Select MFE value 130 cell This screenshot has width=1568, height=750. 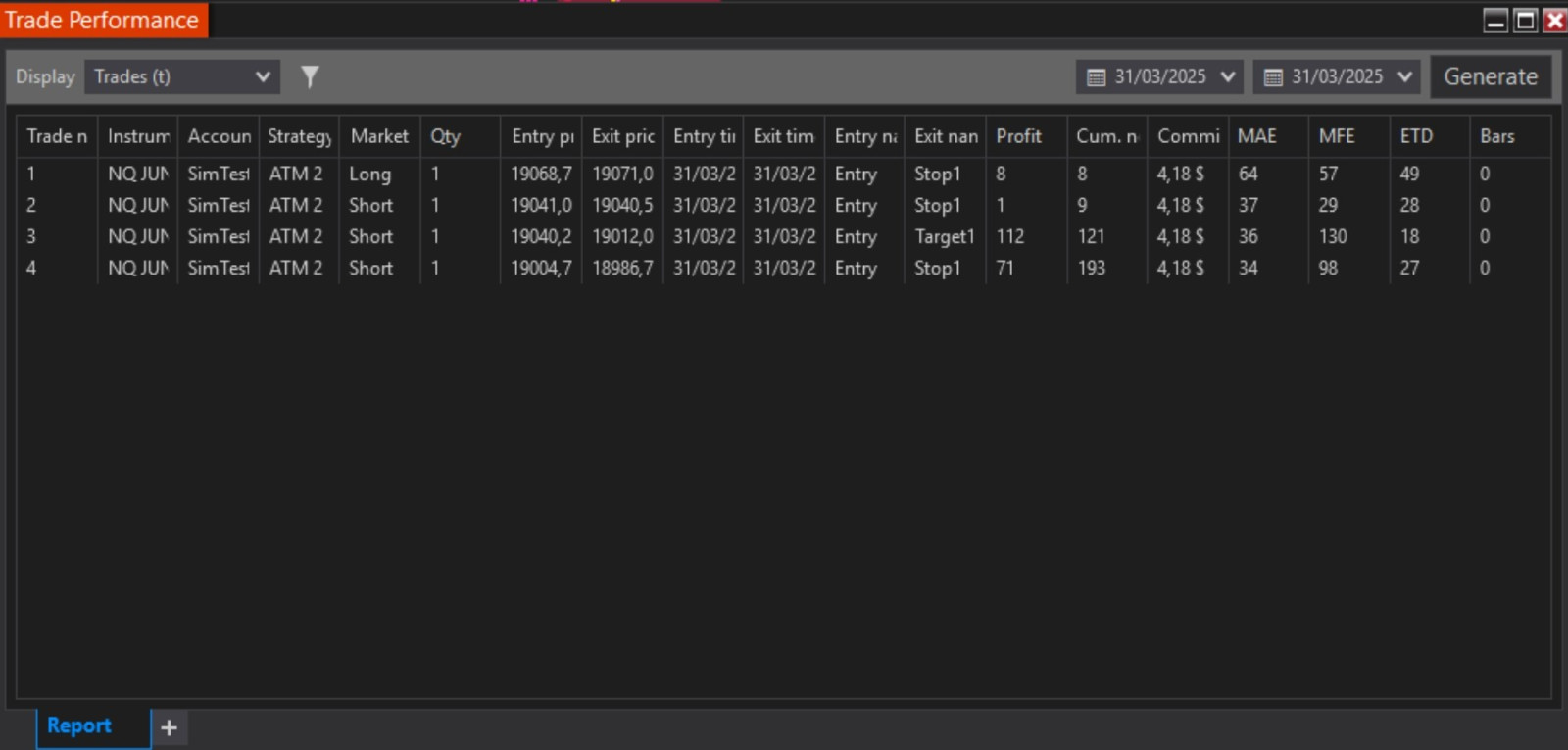1348,236
